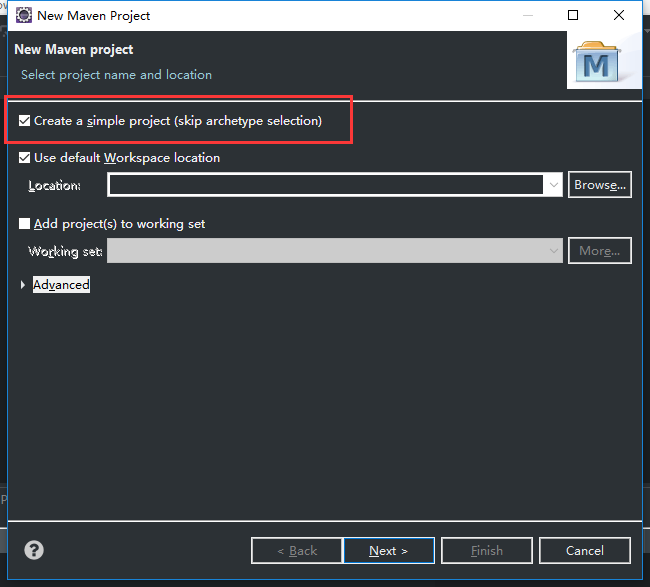Close the New Maven Project dialog
Screen dimensions: 650x587
click(619, 15)
